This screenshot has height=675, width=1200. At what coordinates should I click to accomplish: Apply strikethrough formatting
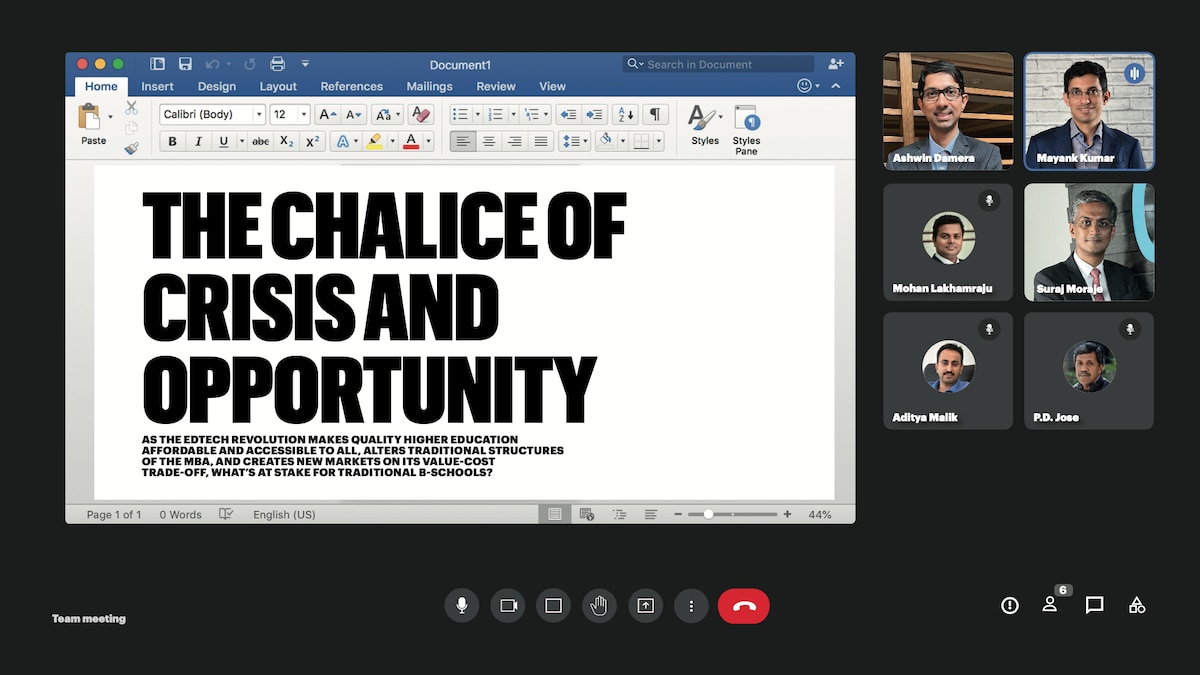[x=260, y=139]
